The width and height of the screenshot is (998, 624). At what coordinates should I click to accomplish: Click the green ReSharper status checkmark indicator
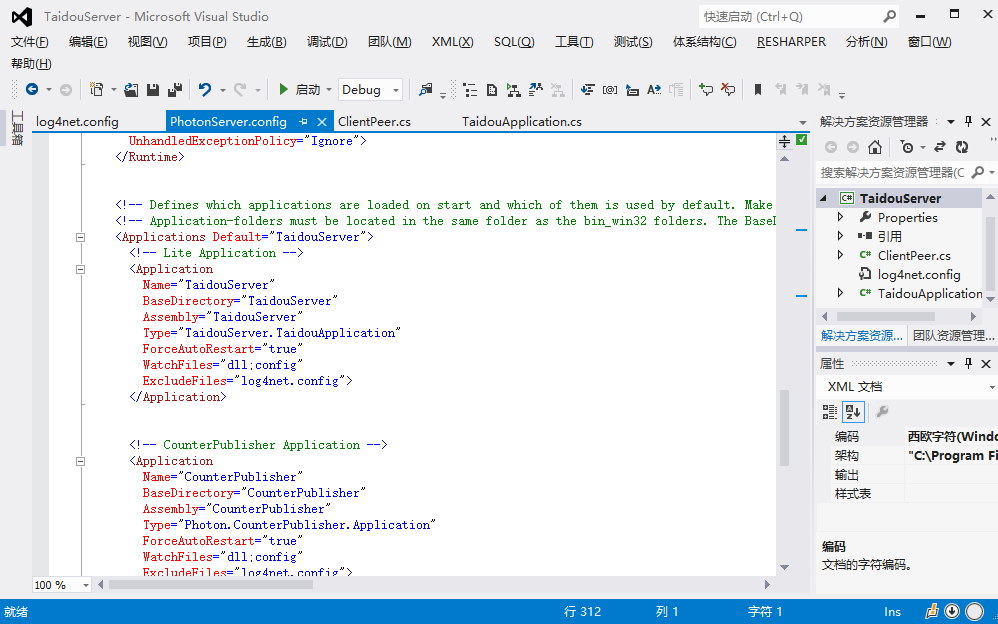[802, 139]
